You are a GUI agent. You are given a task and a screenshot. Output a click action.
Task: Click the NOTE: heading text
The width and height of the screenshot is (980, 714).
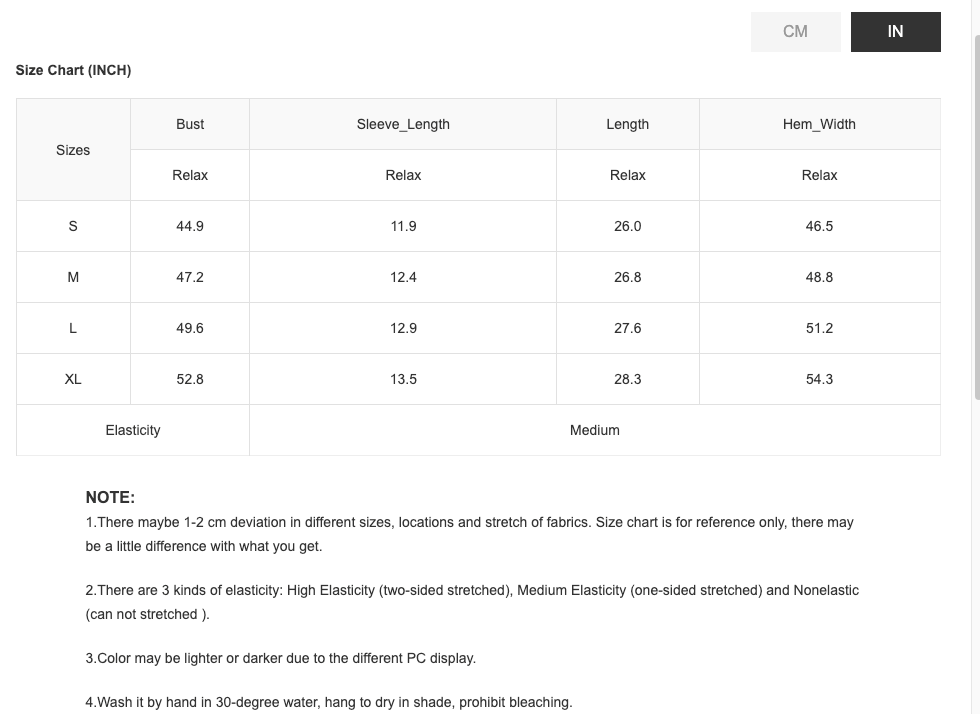110,497
